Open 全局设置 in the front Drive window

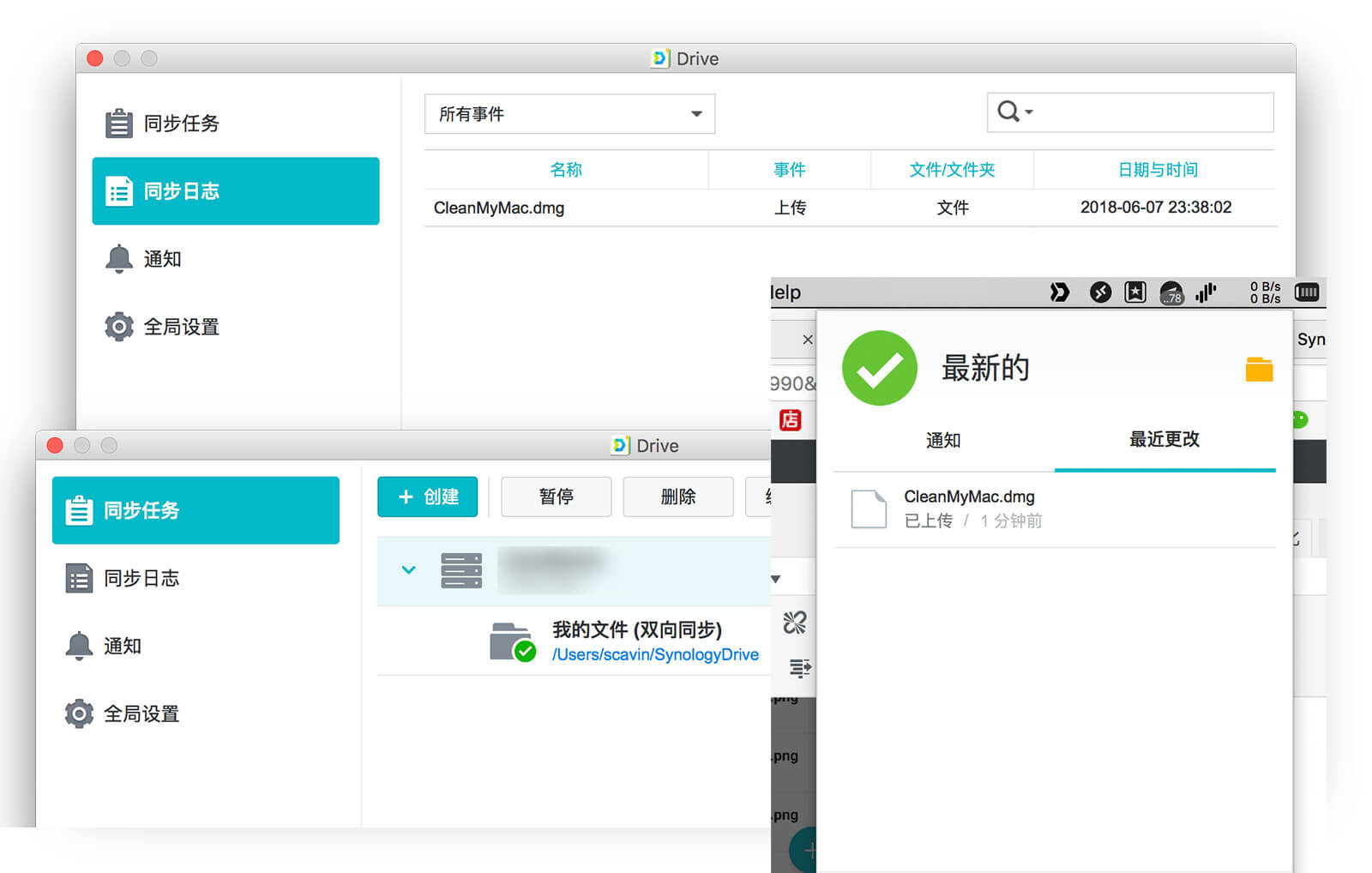coord(196,713)
